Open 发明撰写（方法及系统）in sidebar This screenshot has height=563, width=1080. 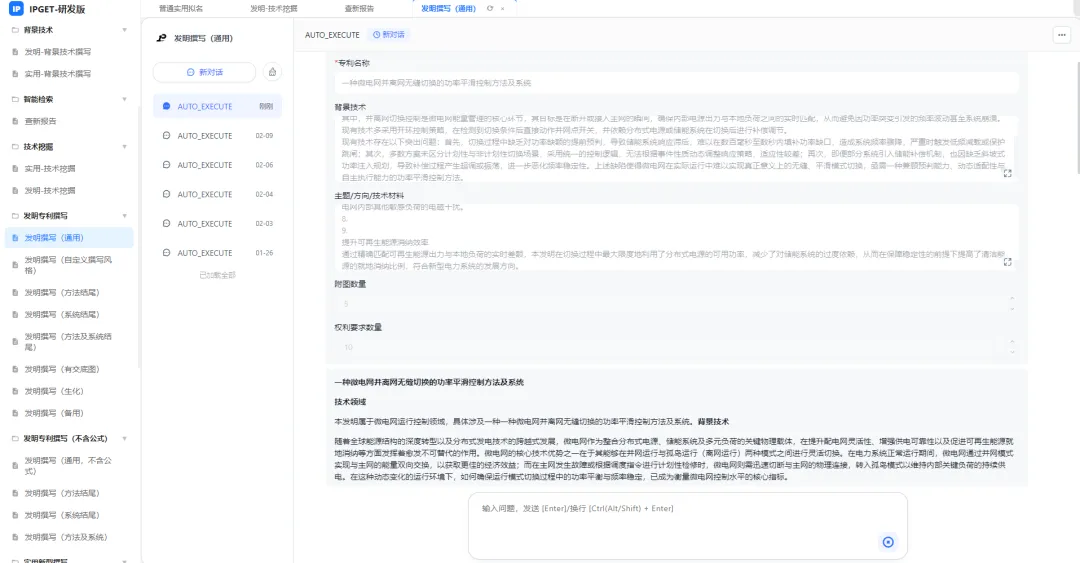66,538
